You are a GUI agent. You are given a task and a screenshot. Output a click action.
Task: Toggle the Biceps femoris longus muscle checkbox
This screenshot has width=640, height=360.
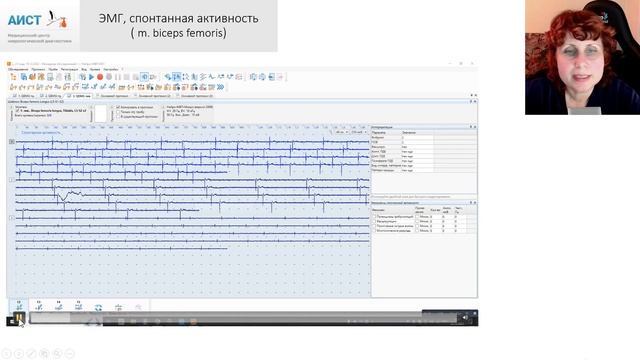tap(18, 111)
